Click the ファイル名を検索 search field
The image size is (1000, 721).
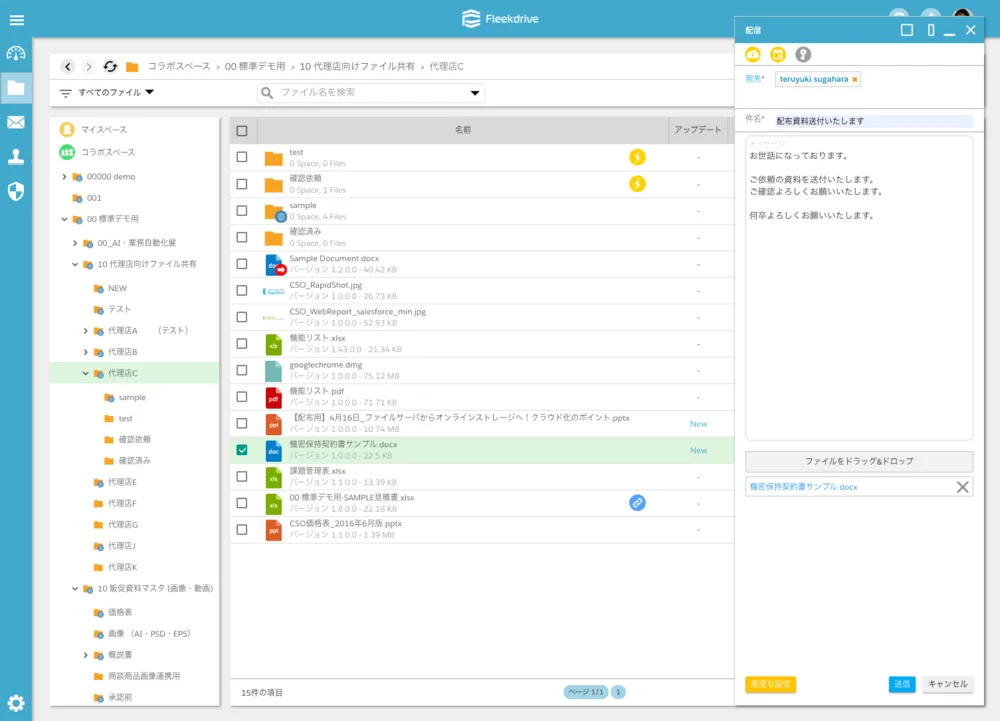click(370, 93)
